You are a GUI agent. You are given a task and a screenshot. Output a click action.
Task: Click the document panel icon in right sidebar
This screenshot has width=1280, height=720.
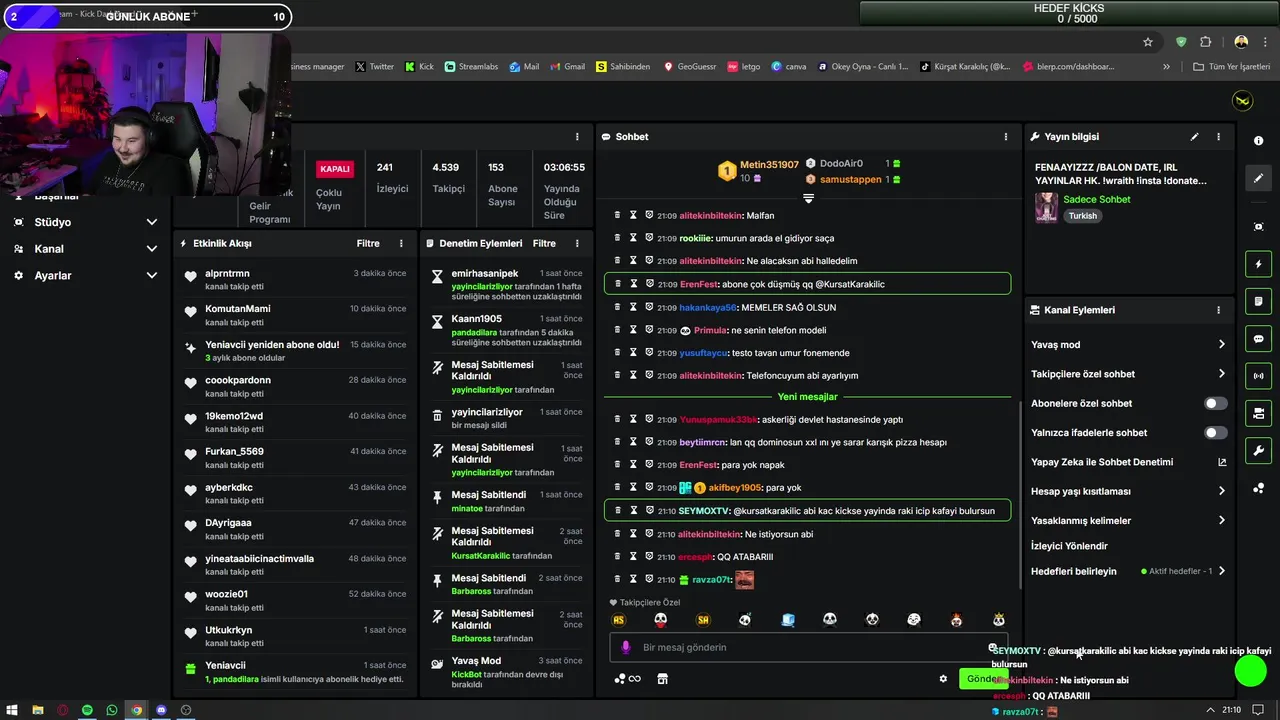[1258, 301]
